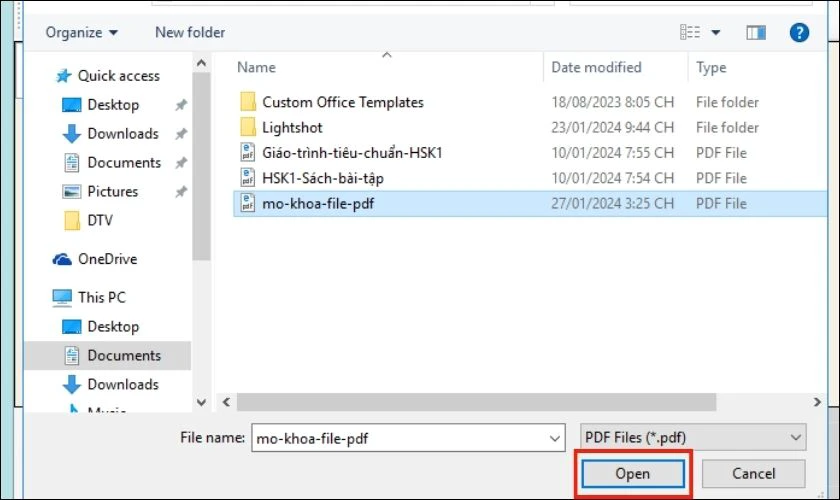This screenshot has height=500, width=840.
Task: Click the pin icon next to Pictures
Action: [x=181, y=191]
